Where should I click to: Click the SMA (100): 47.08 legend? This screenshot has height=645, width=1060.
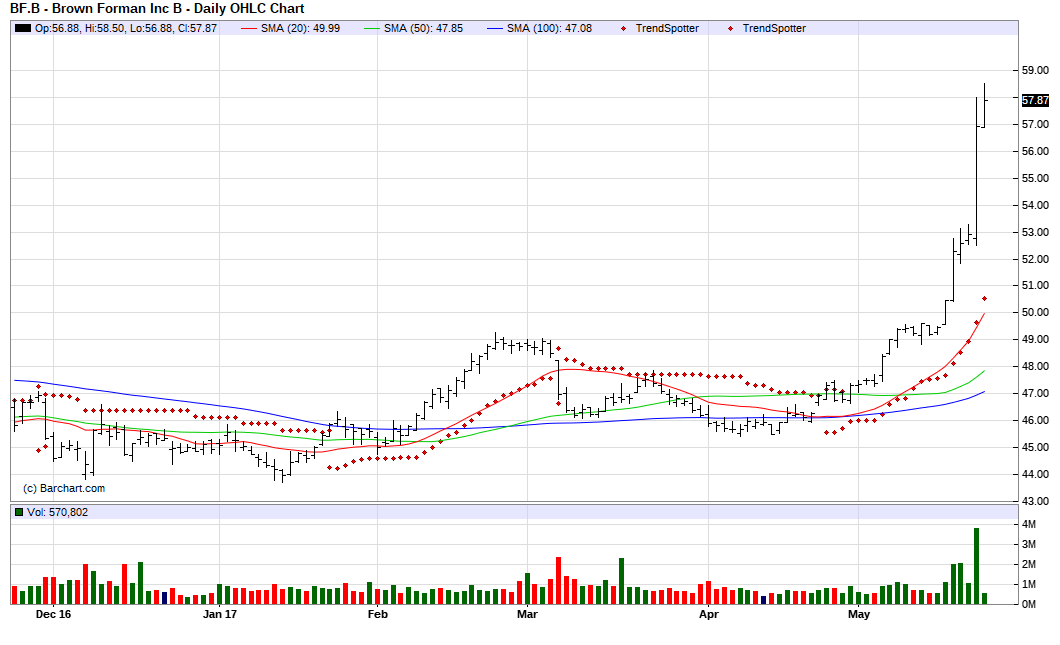coord(539,28)
